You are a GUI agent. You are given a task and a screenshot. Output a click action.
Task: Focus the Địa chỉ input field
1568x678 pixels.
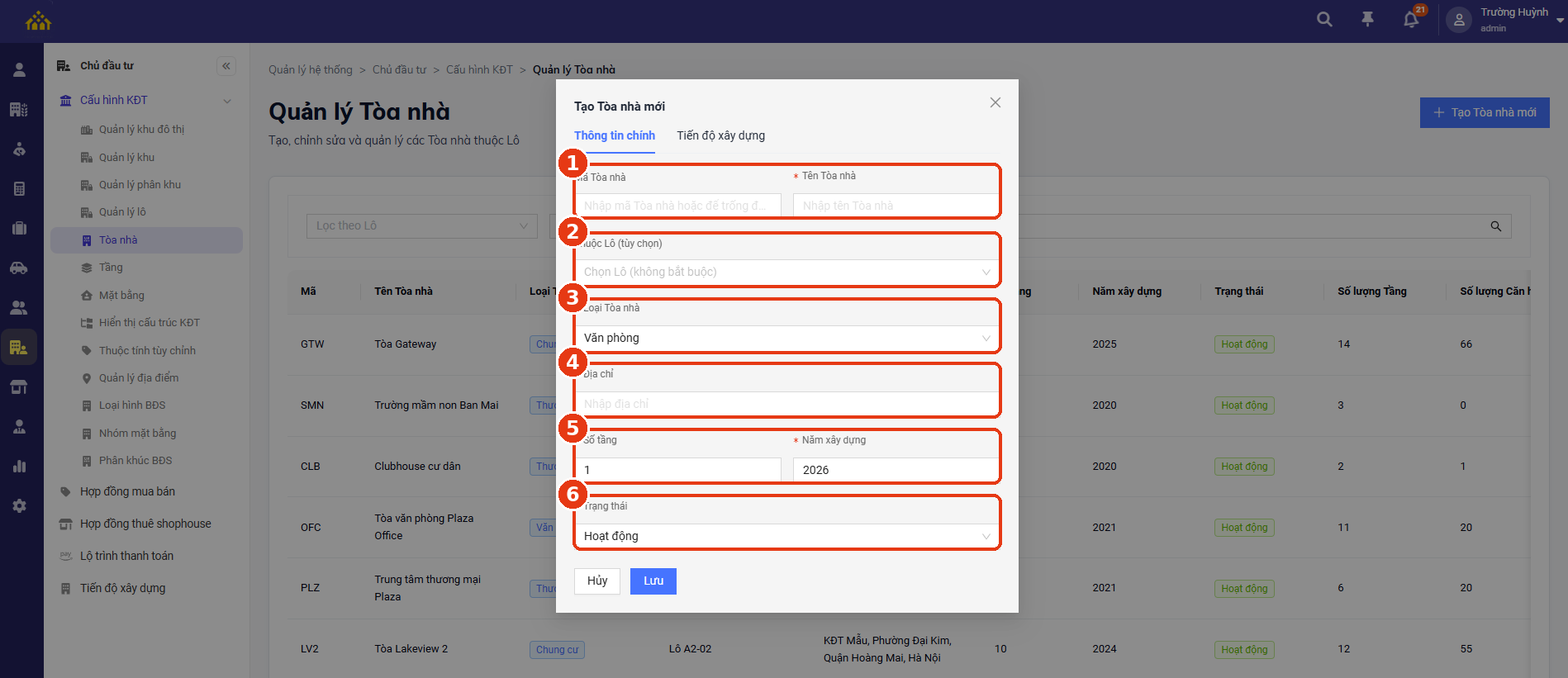point(786,404)
